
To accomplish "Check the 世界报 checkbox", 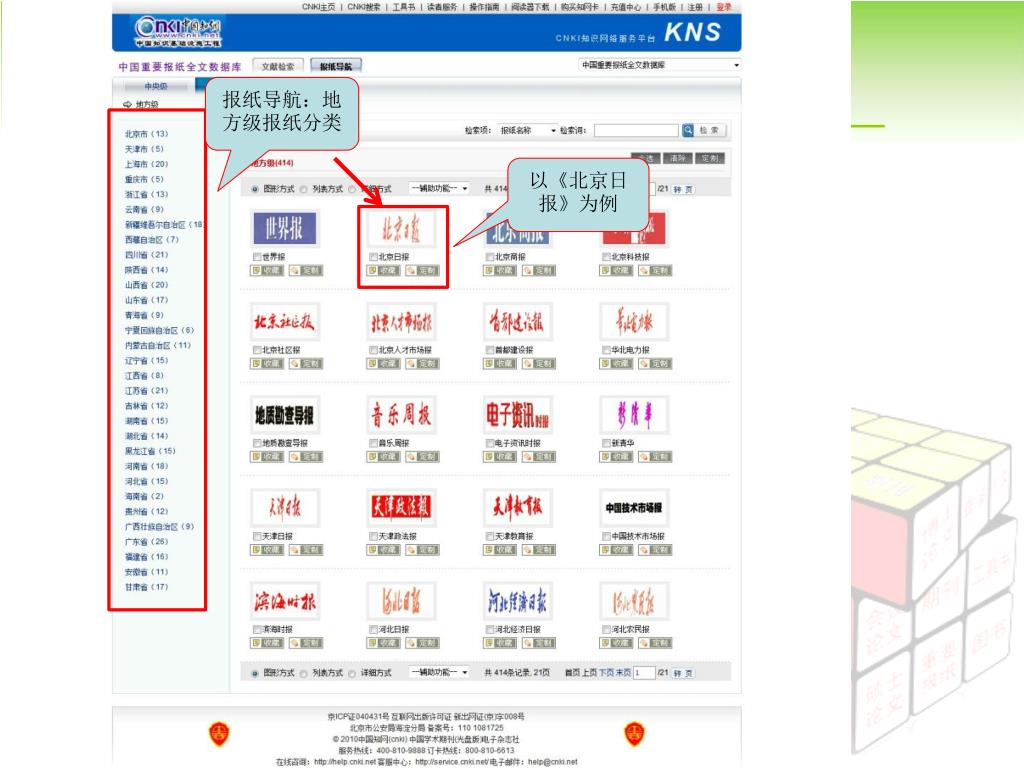I will point(257,257).
